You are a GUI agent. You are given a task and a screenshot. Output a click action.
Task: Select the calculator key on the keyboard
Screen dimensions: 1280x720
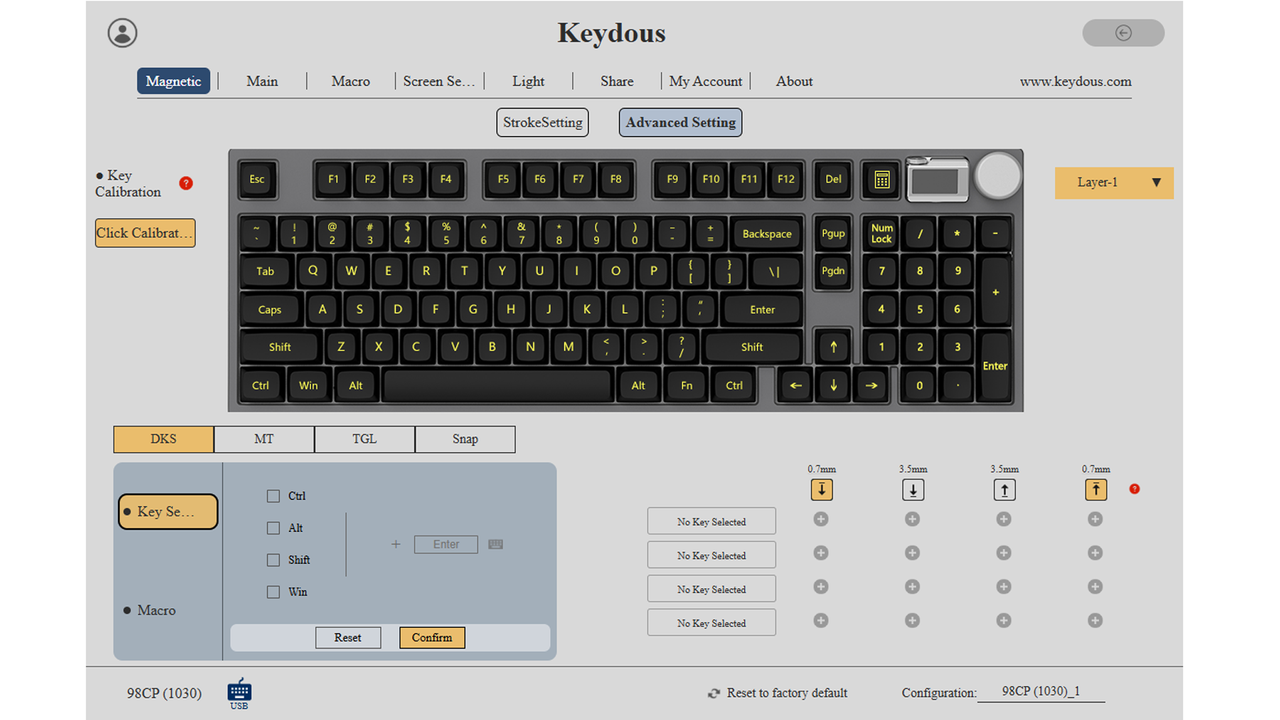coord(882,180)
